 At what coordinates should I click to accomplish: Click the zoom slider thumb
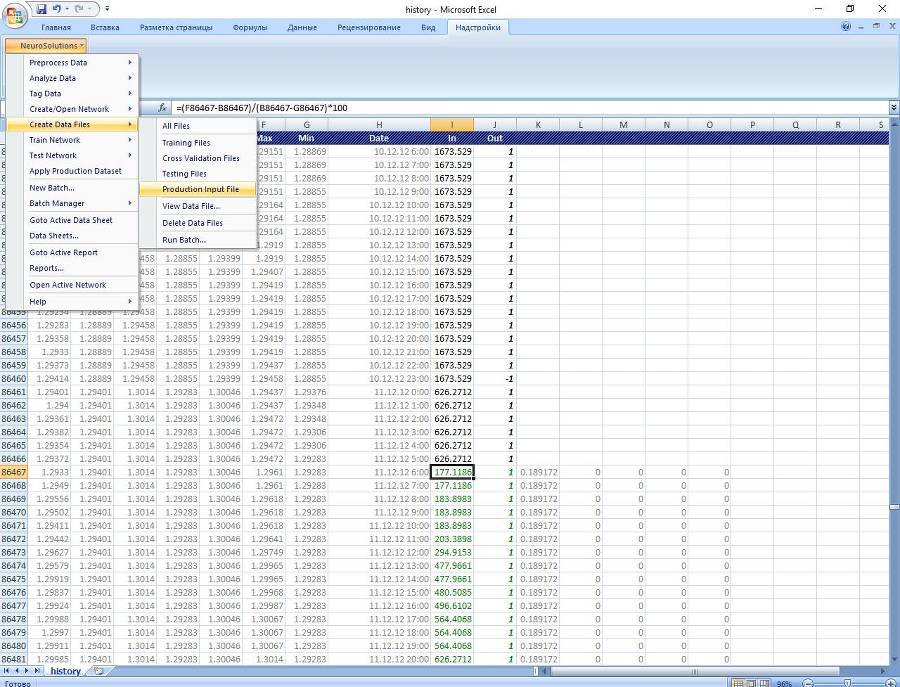(x=847, y=683)
